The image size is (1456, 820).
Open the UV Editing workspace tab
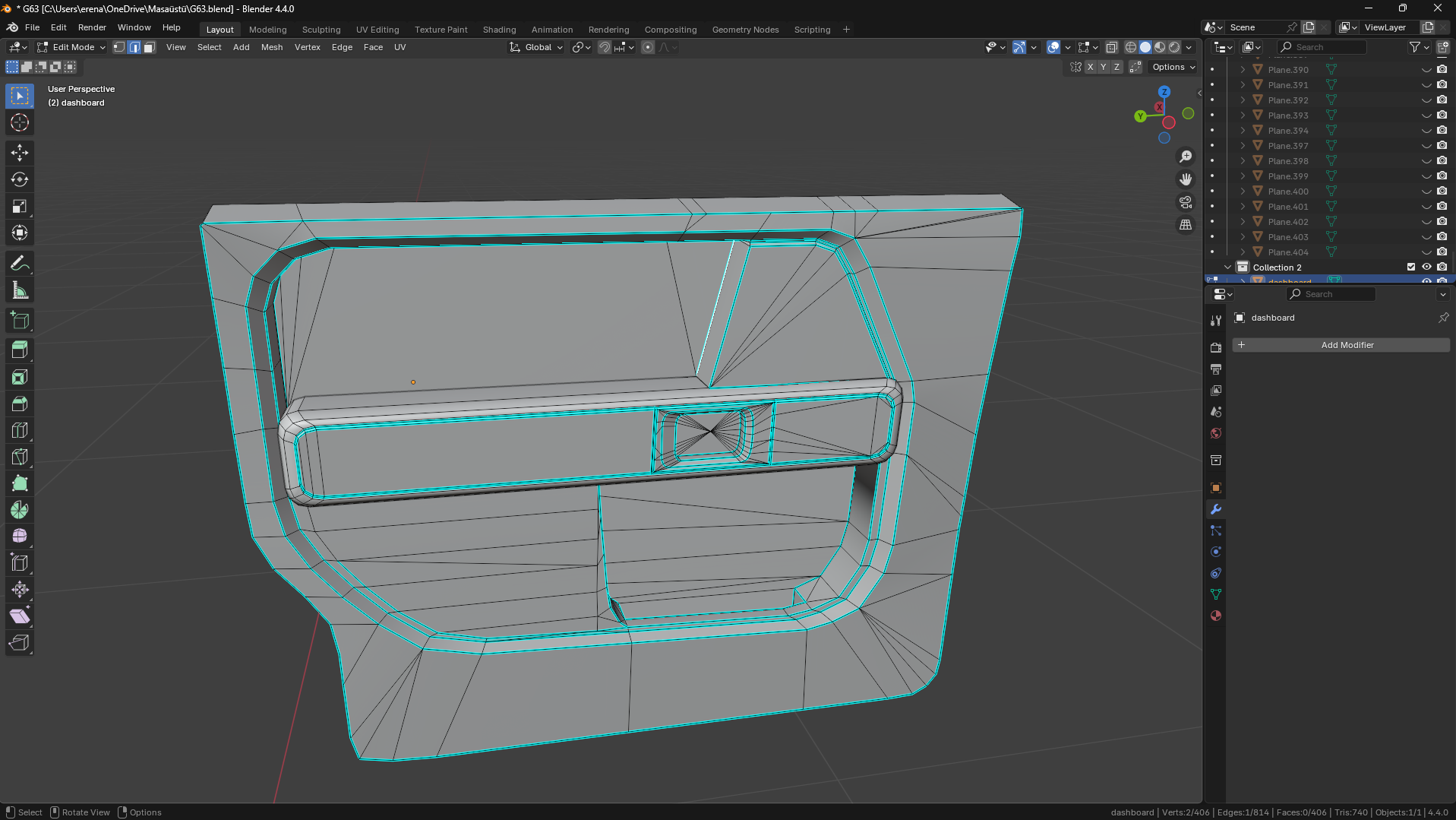coord(377,30)
